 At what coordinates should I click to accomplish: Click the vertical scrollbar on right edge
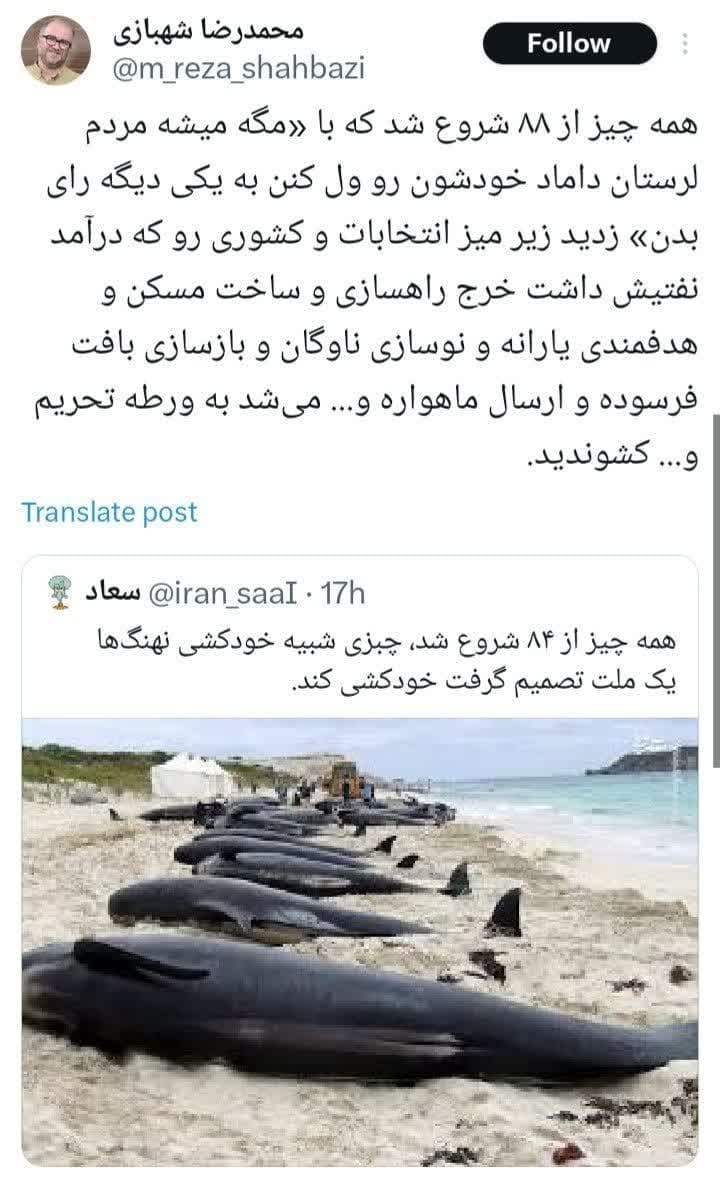[715, 588]
